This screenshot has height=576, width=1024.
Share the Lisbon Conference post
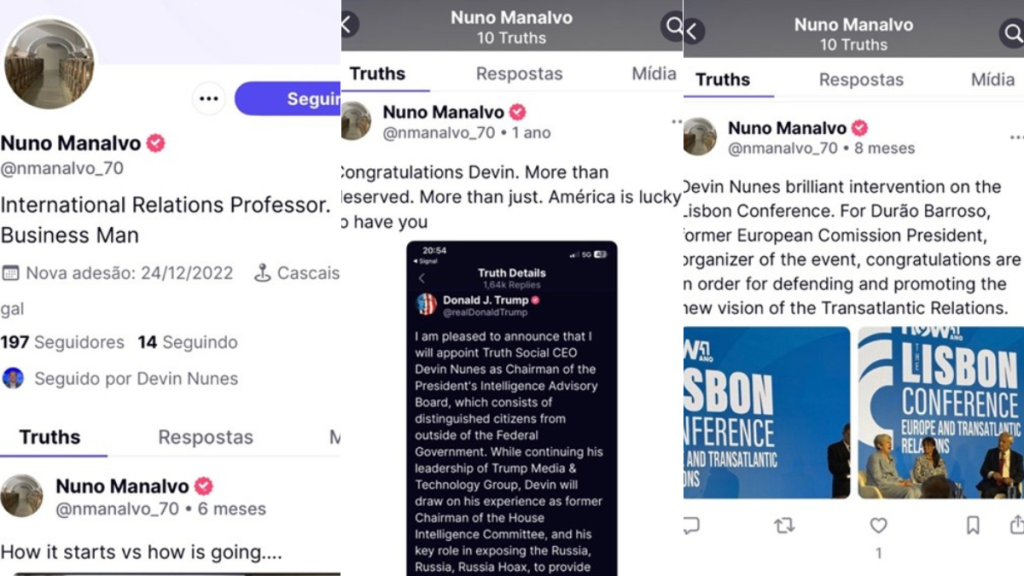click(1017, 524)
